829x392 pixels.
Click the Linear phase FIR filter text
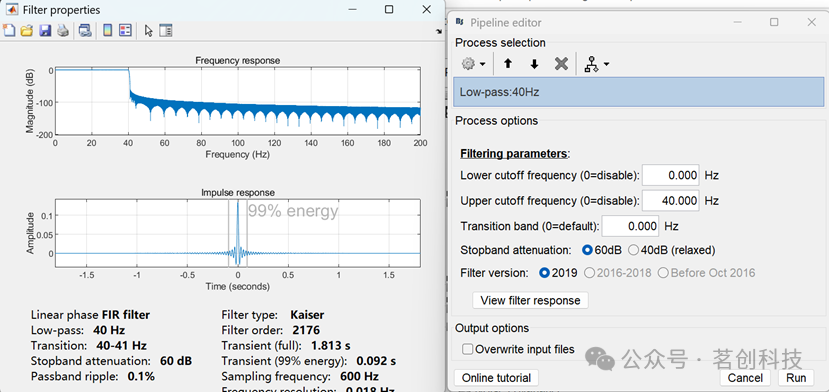pyautogui.click(x=90, y=315)
